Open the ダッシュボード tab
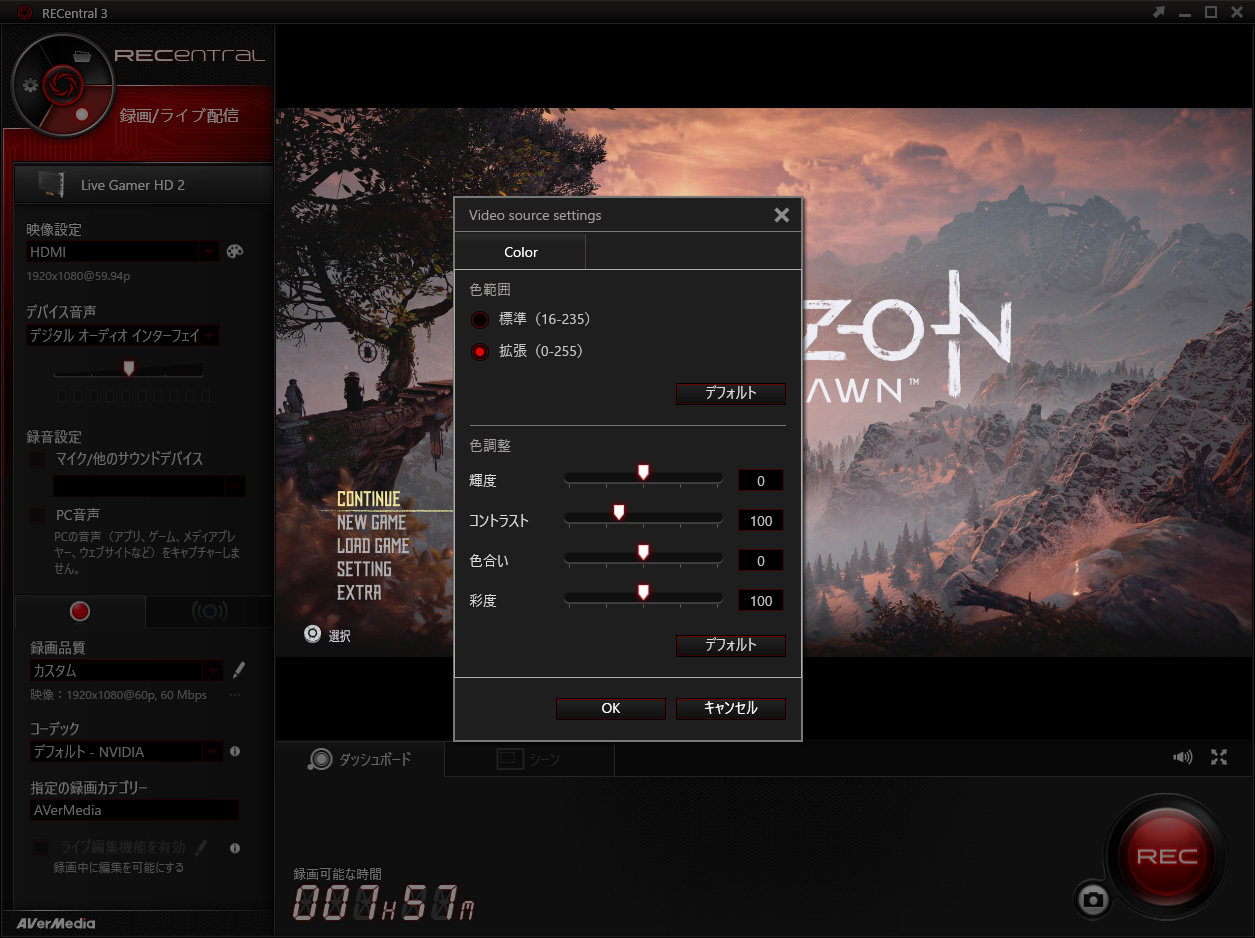Viewport: 1255px width, 938px height. (x=360, y=759)
